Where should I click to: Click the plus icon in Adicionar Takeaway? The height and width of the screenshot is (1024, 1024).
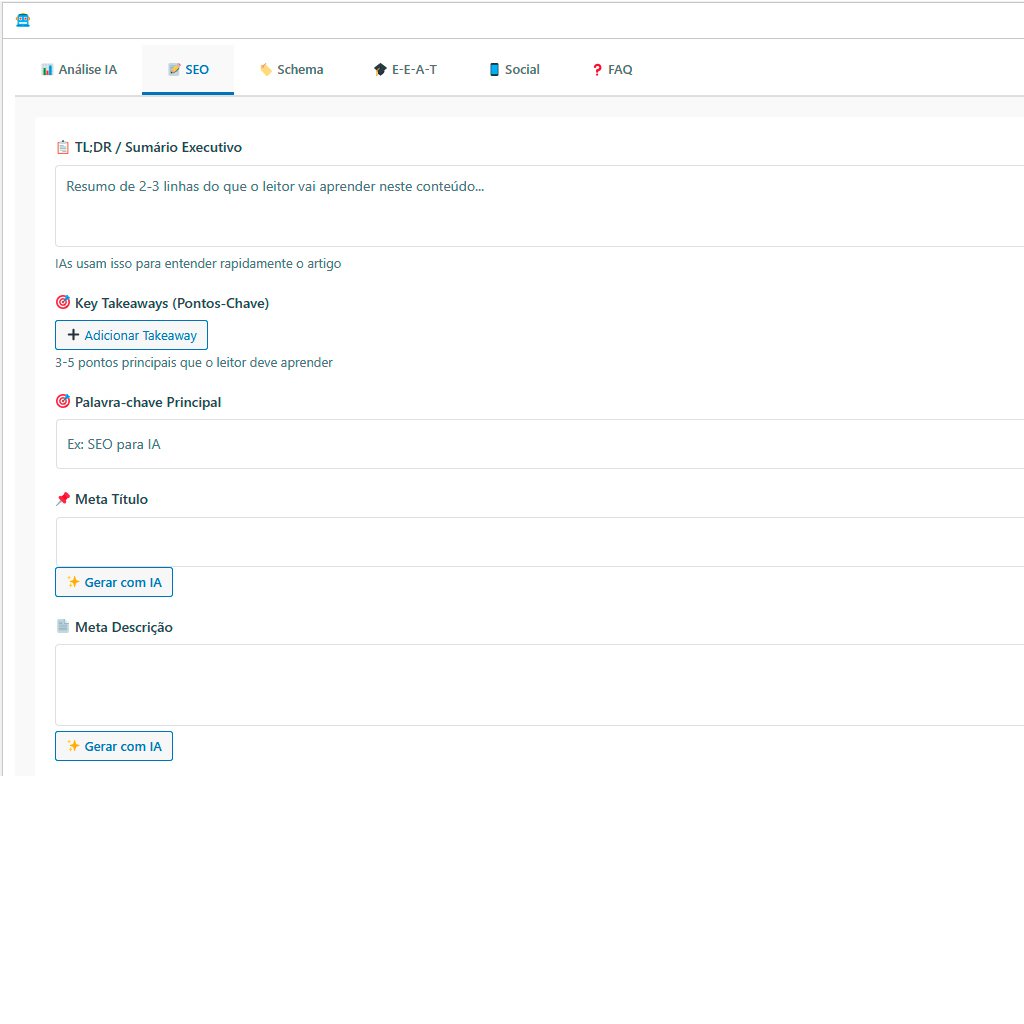(x=73, y=335)
